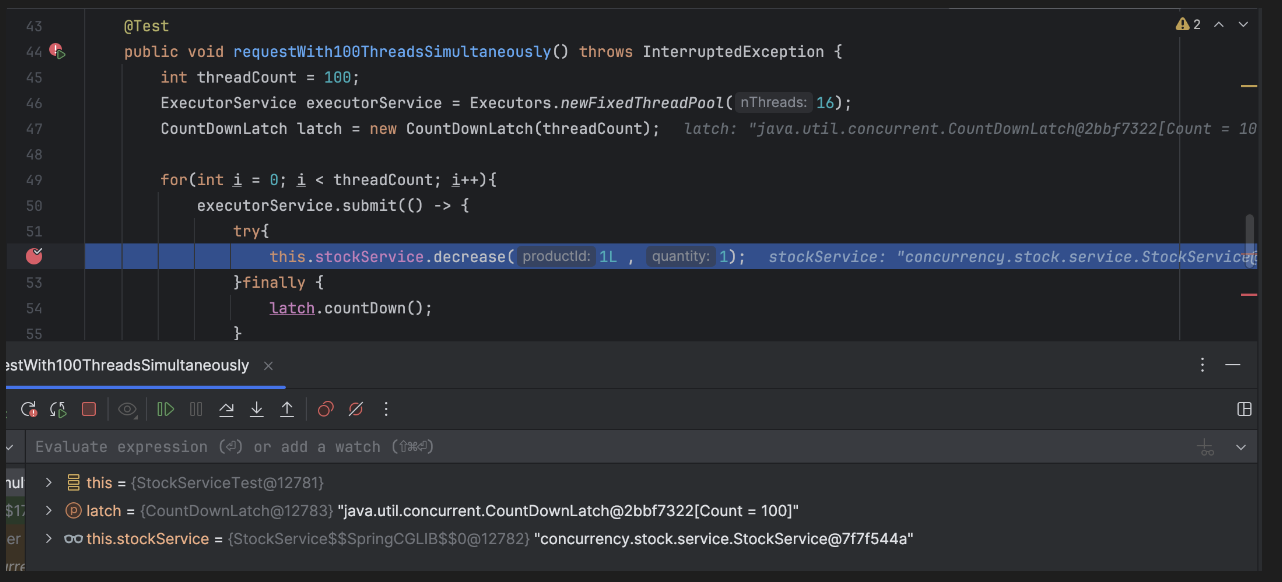Click the rerun test with green arrow icon
Viewport: 1282px width, 582px height.
(58, 409)
